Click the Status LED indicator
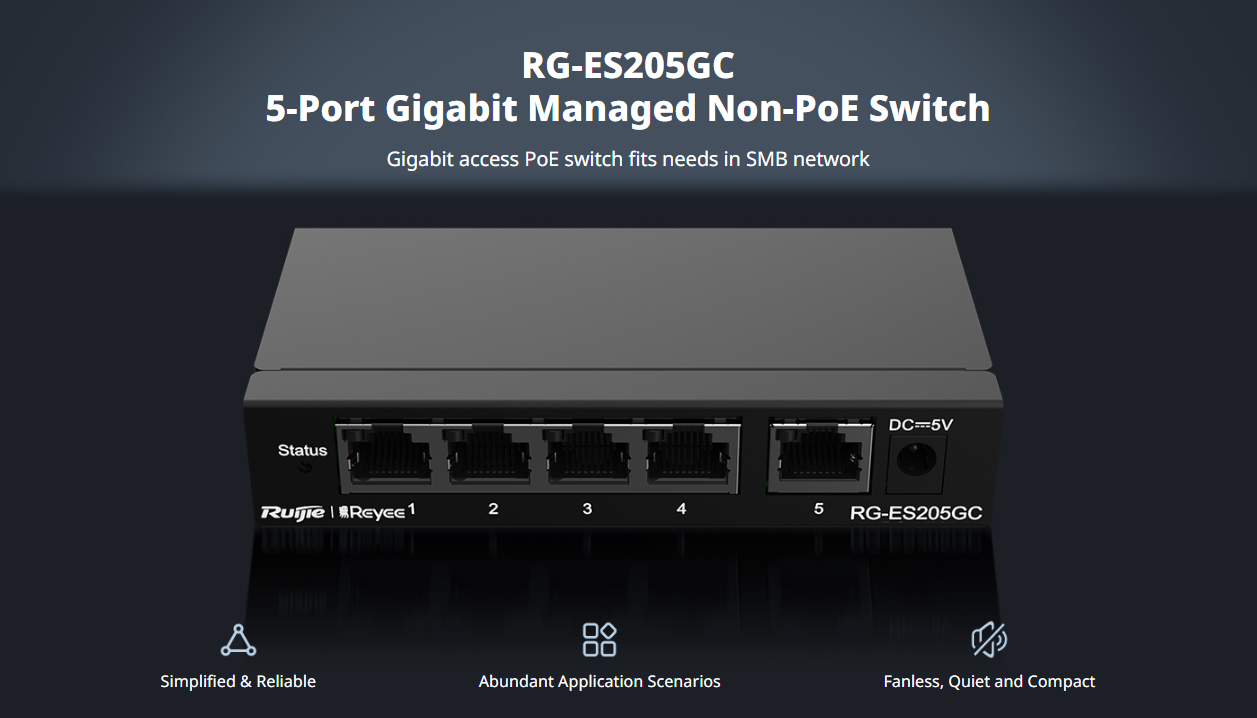Viewport: 1257px width, 718px height. coord(306,468)
